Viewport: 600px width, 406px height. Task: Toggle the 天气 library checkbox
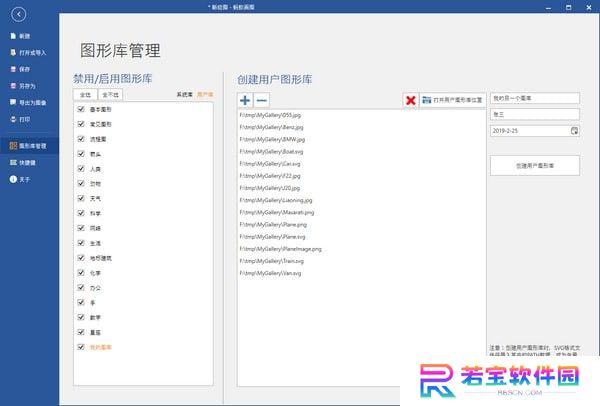(x=81, y=198)
